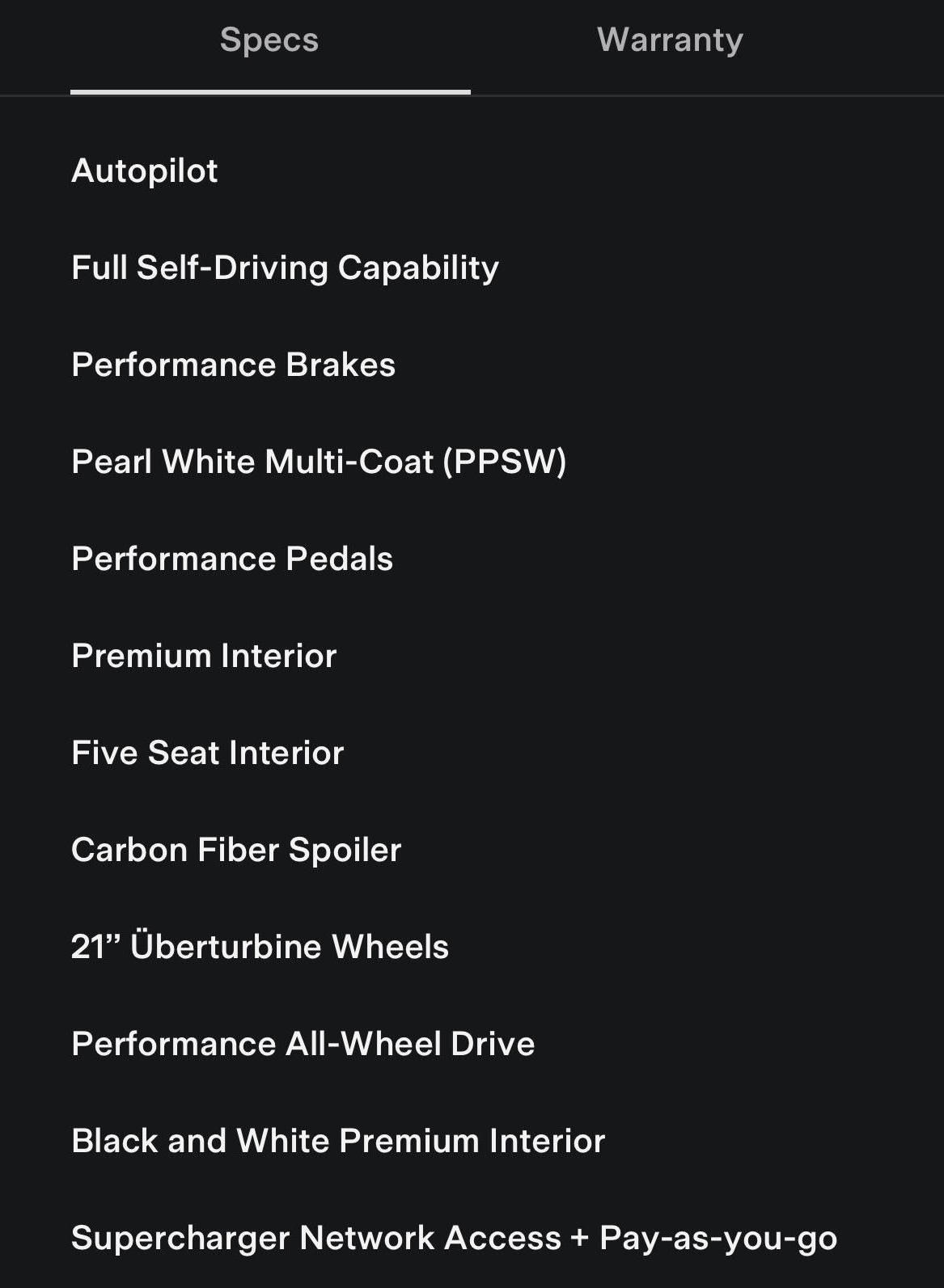Select the Specs tab

pyautogui.click(x=269, y=40)
